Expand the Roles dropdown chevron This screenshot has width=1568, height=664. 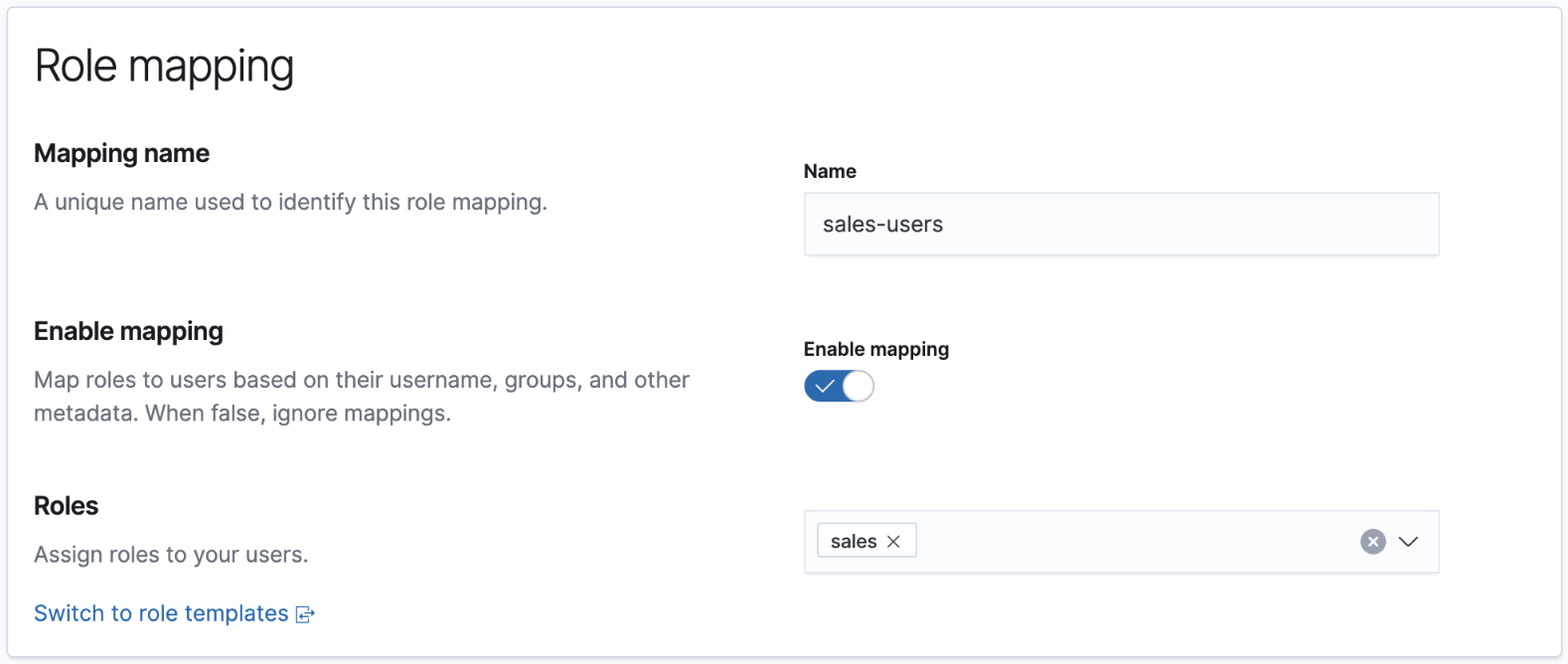pyautogui.click(x=1408, y=542)
